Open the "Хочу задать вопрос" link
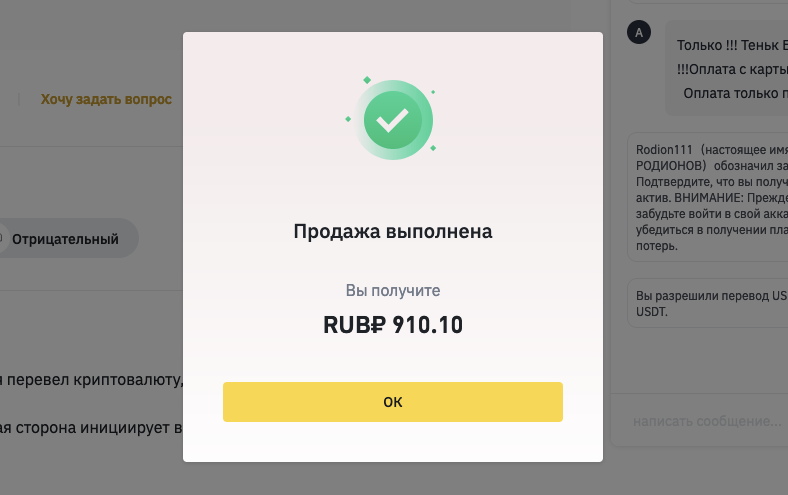 [x=106, y=99]
